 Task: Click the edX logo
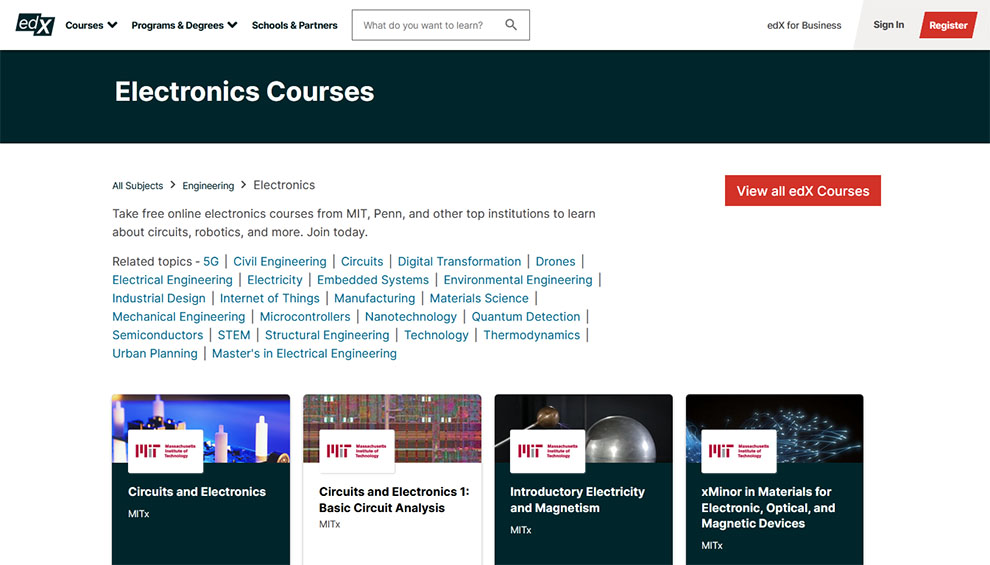point(35,25)
